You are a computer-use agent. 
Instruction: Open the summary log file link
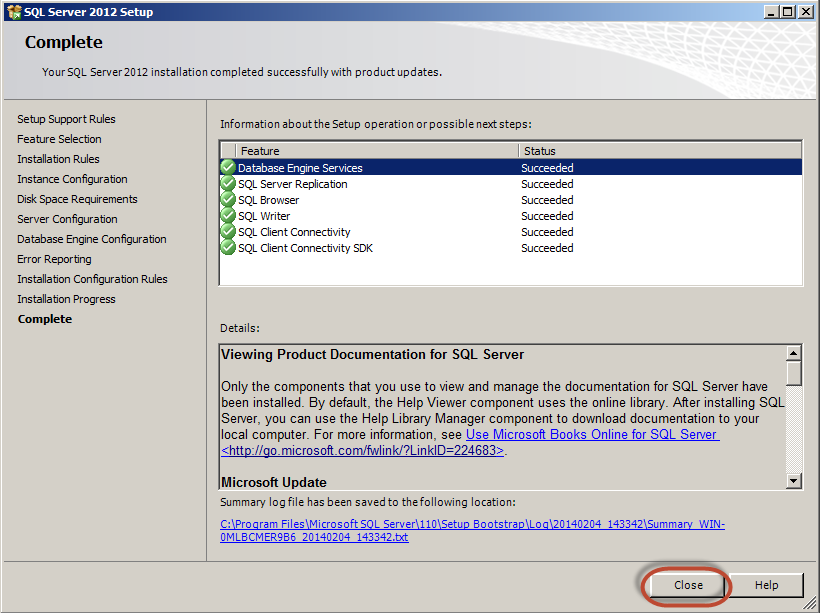(472, 530)
